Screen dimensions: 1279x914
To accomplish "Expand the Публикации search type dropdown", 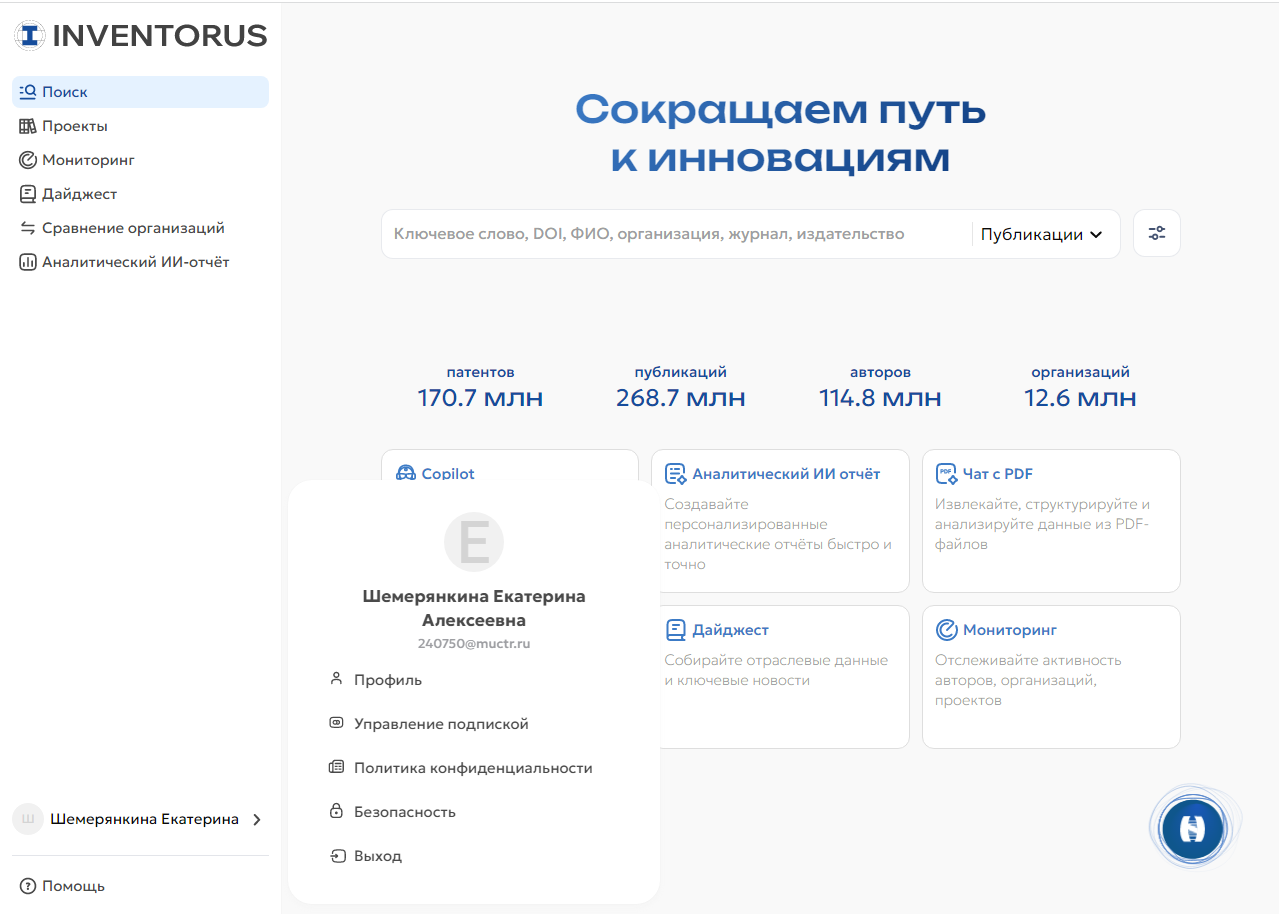I will [x=1041, y=234].
